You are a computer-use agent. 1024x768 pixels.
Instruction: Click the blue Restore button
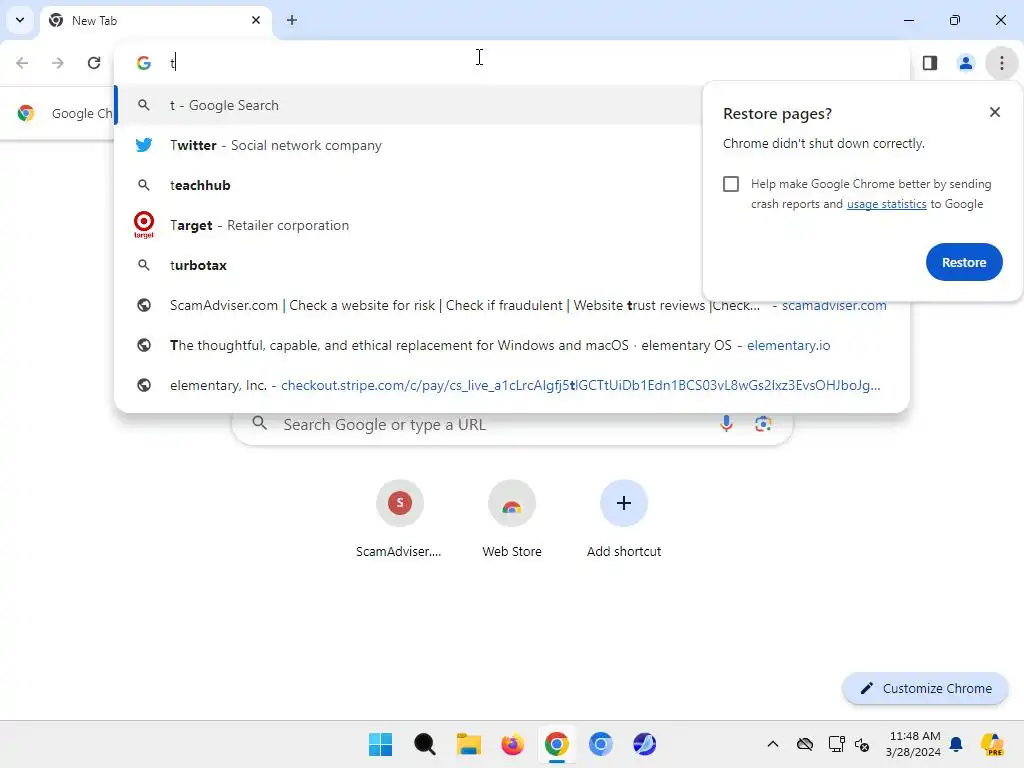click(964, 262)
